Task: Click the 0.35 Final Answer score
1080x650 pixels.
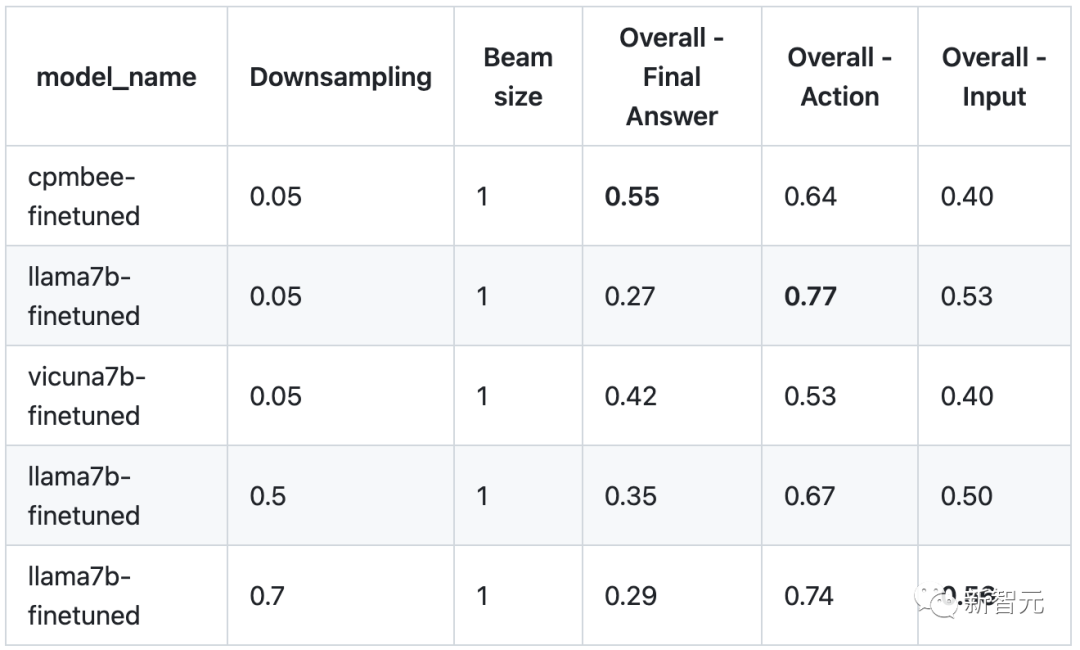Action: pyautogui.click(x=631, y=496)
